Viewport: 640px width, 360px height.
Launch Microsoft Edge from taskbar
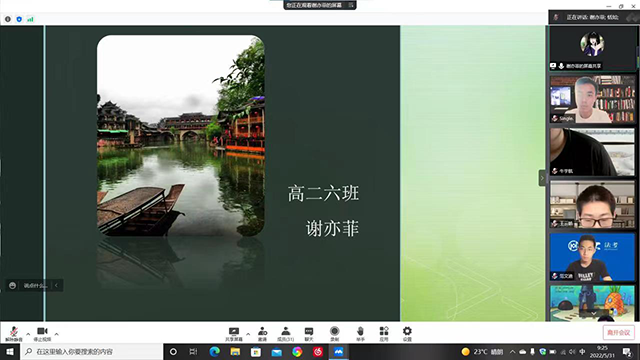pyautogui.click(x=214, y=351)
